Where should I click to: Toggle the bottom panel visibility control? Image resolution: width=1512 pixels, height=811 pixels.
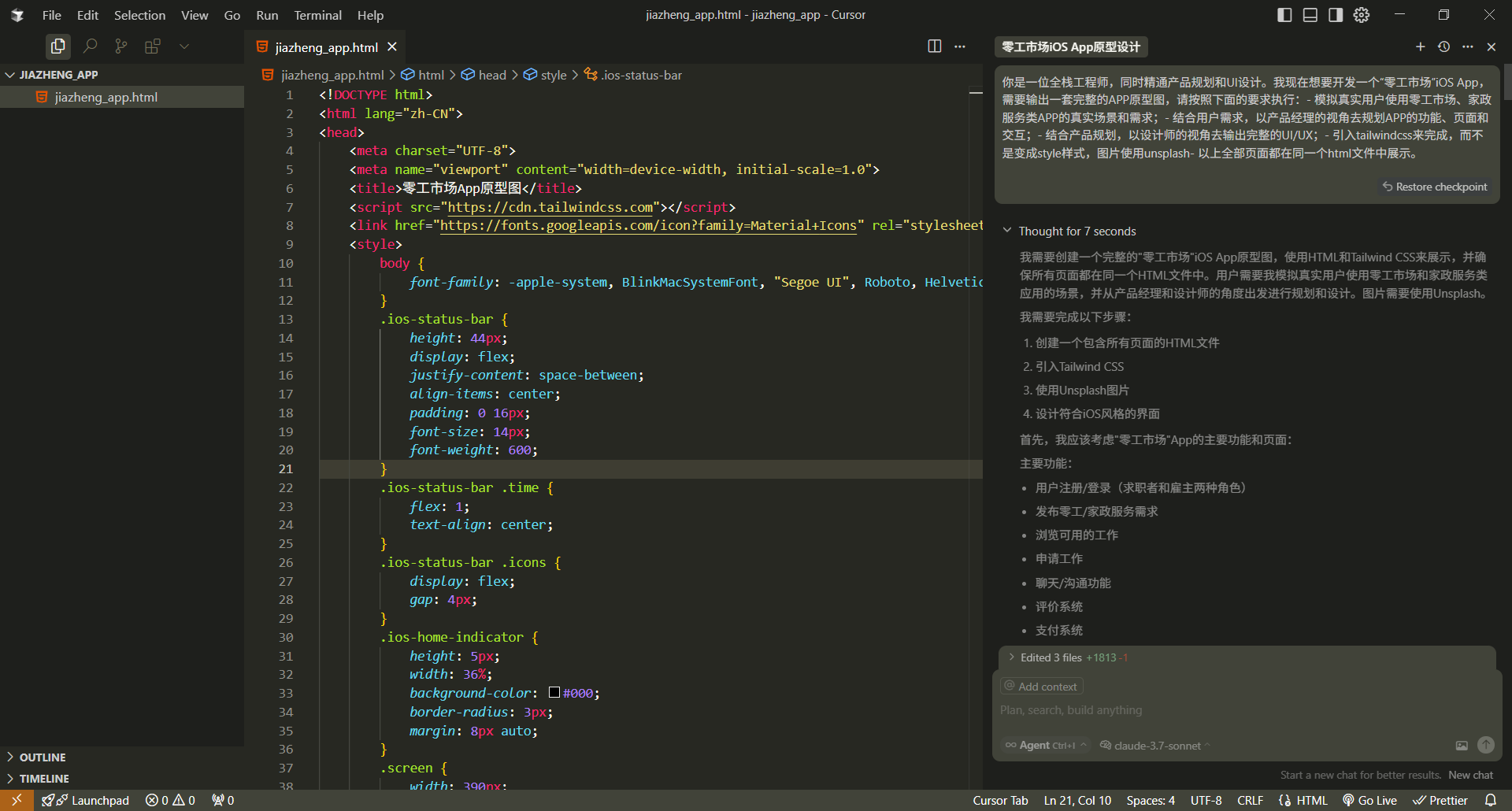pyautogui.click(x=1310, y=14)
